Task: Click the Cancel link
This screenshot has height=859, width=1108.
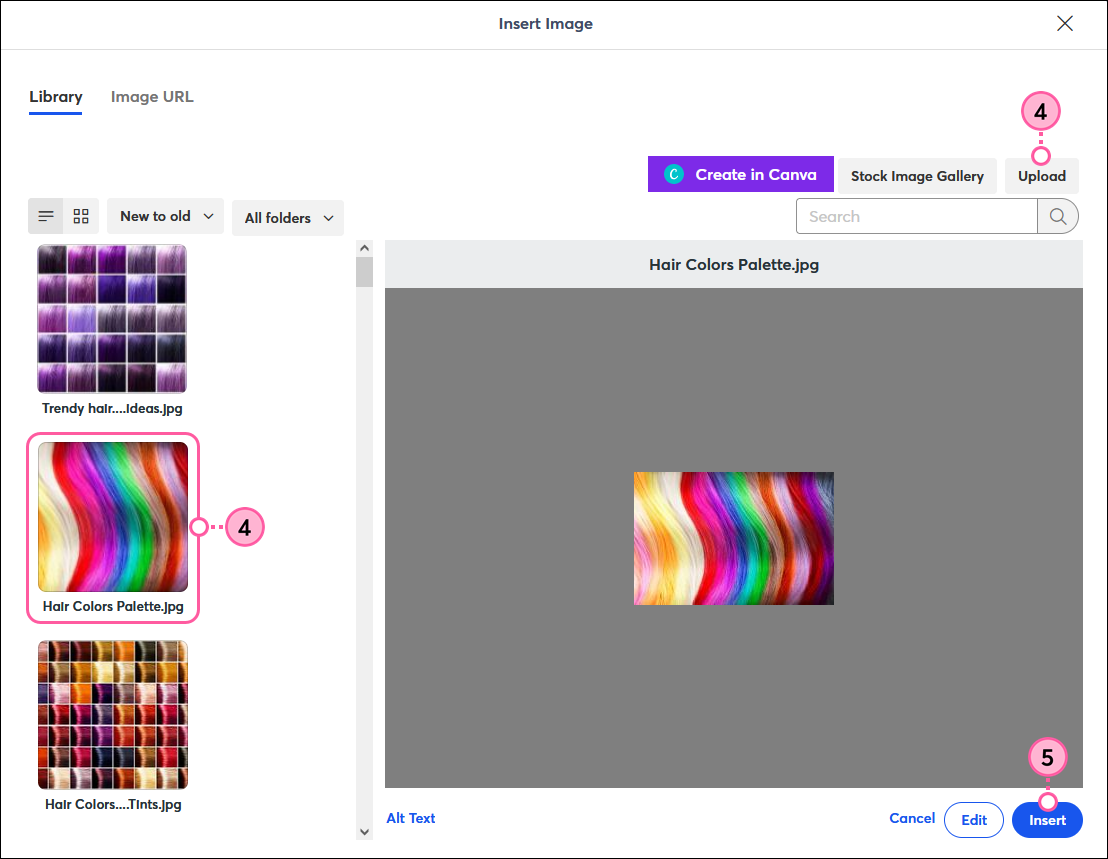Action: (x=912, y=818)
